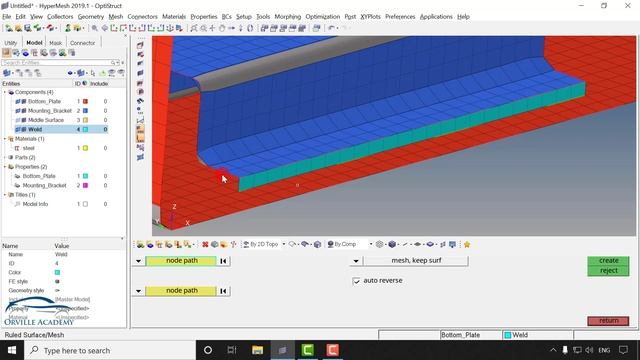This screenshot has height=360, width=640.
Task: Toggle Mounting_Bracket component element visibility
Action: [x=24, y=111]
